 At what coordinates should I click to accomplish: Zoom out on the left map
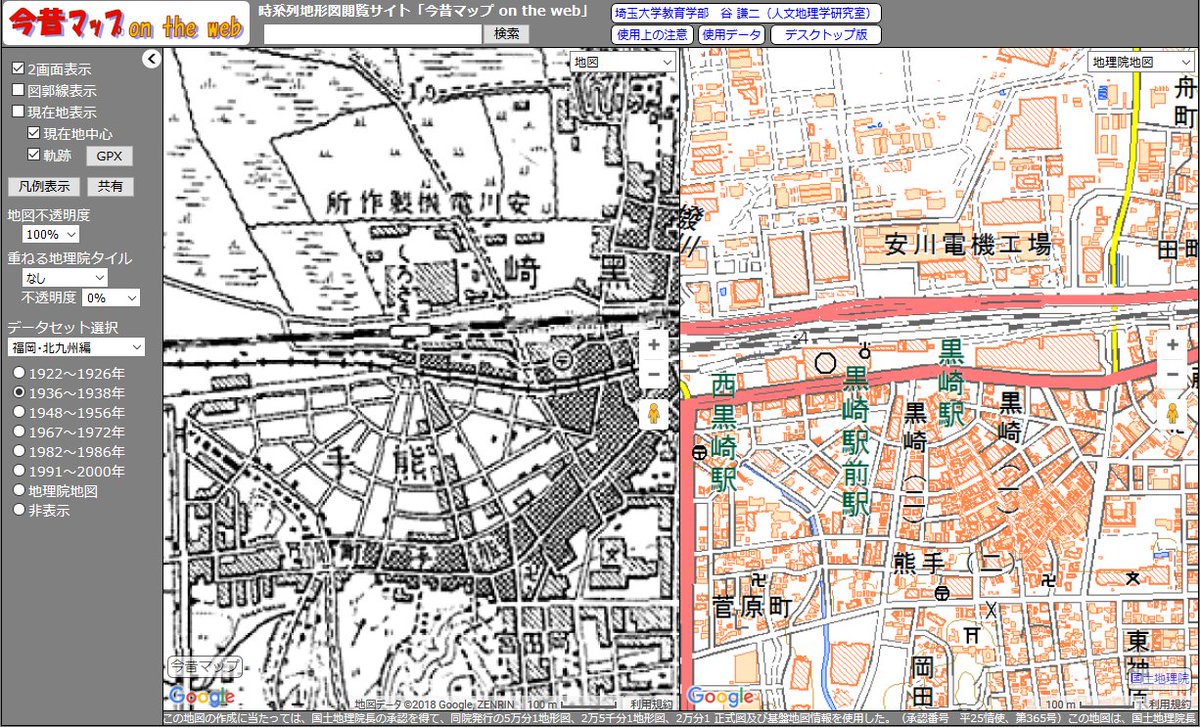653,375
